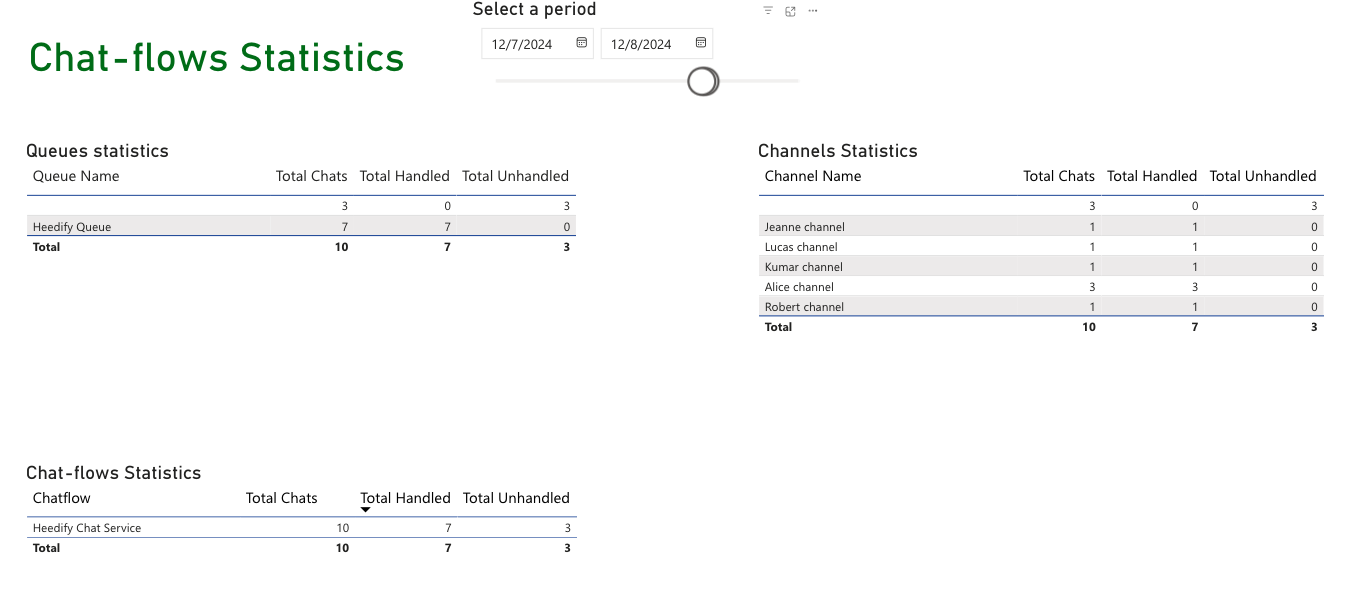Open focus mode for the period slicer
The image size is (1353, 592).
coord(790,11)
